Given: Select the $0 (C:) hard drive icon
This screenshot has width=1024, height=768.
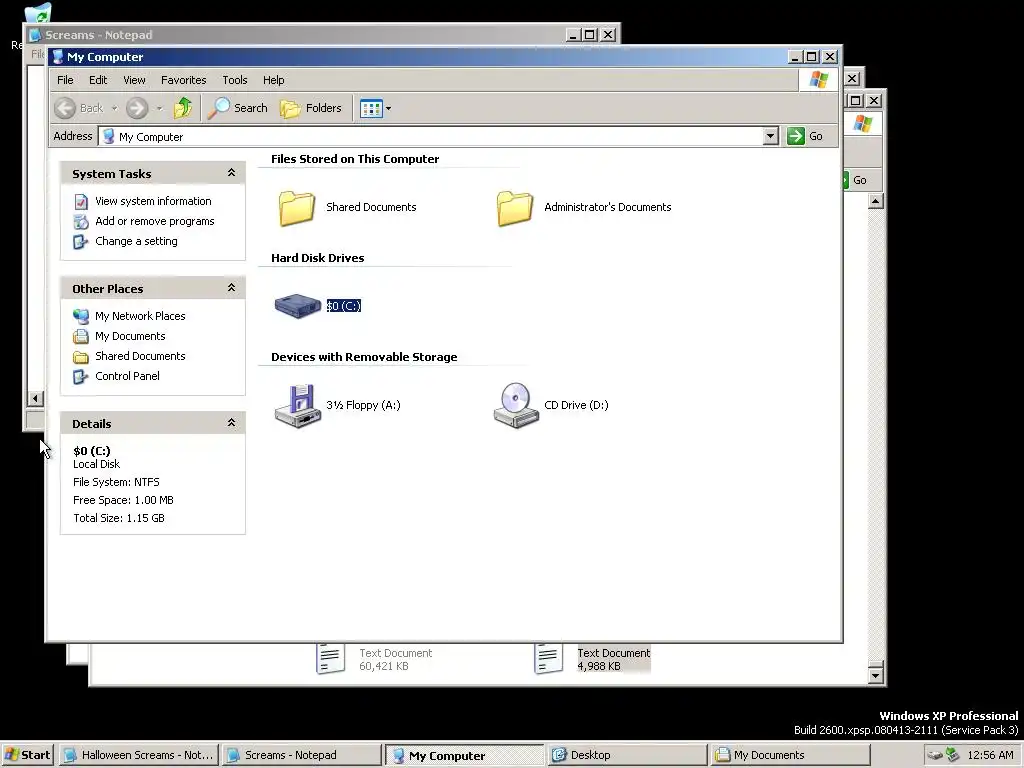Looking at the screenshot, I should point(298,306).
